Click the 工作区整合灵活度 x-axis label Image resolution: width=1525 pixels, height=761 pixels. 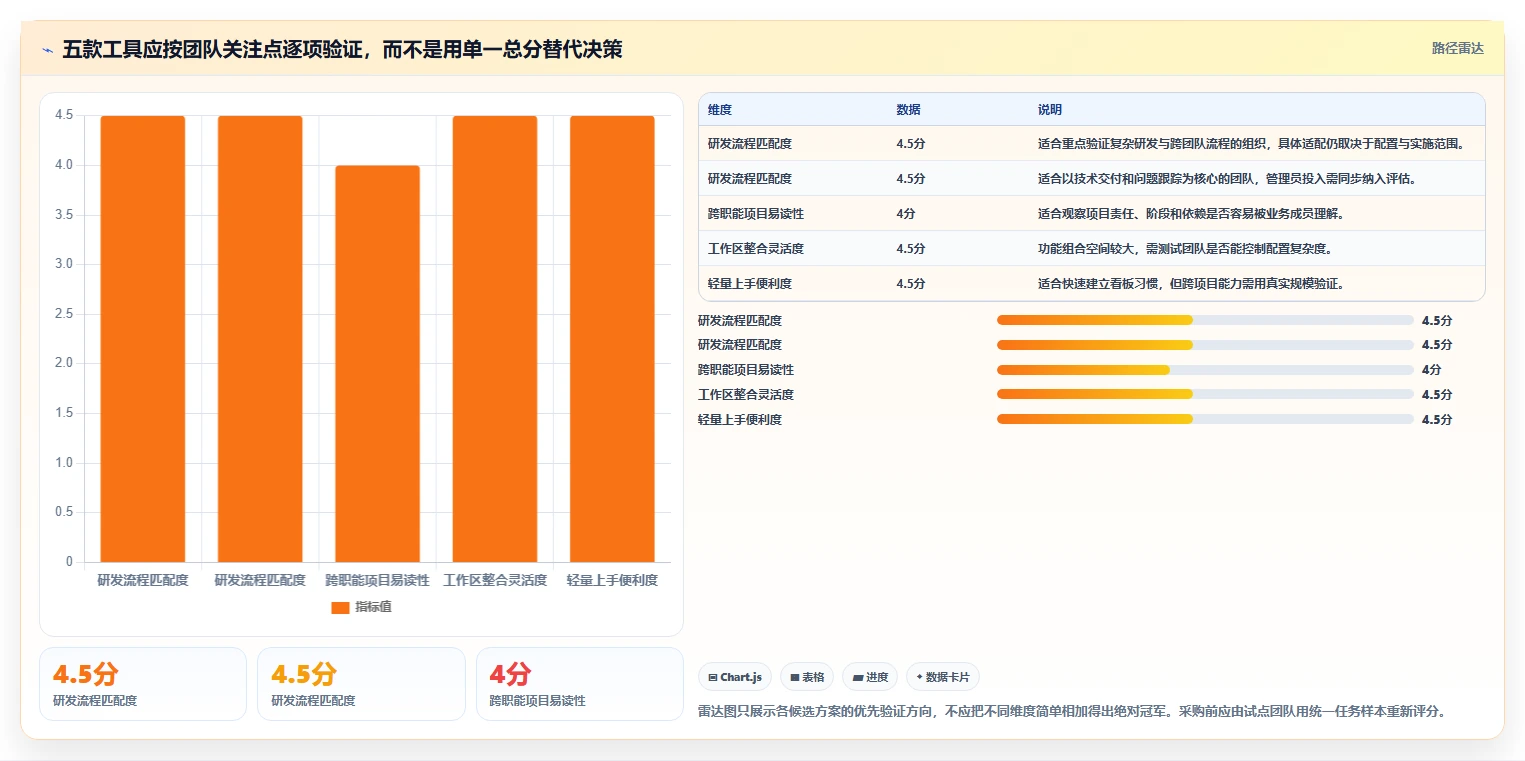[495, 580]
